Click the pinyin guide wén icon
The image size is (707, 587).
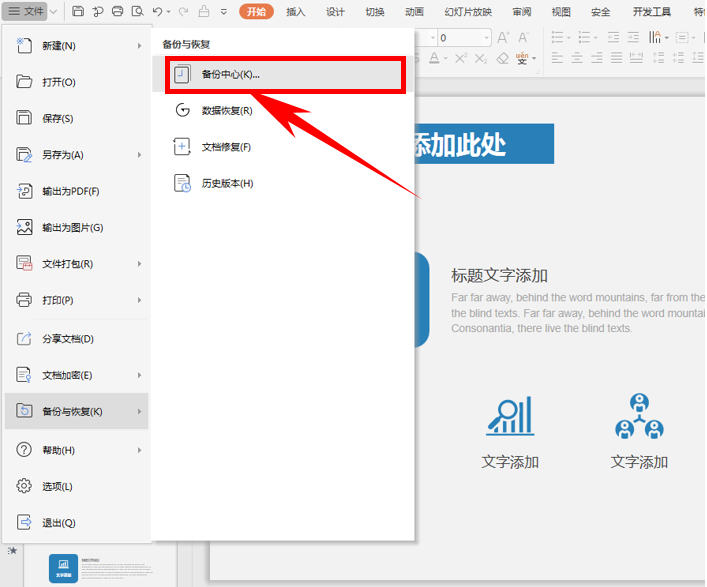click(x=522, y=58)
